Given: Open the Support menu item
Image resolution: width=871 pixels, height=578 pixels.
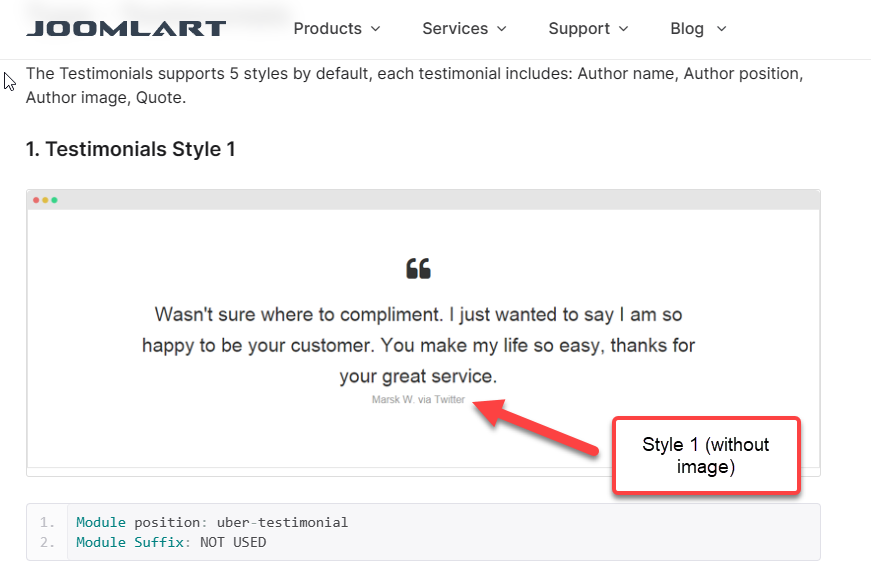Looking at the screenshot, I should [x=579, y=28].
